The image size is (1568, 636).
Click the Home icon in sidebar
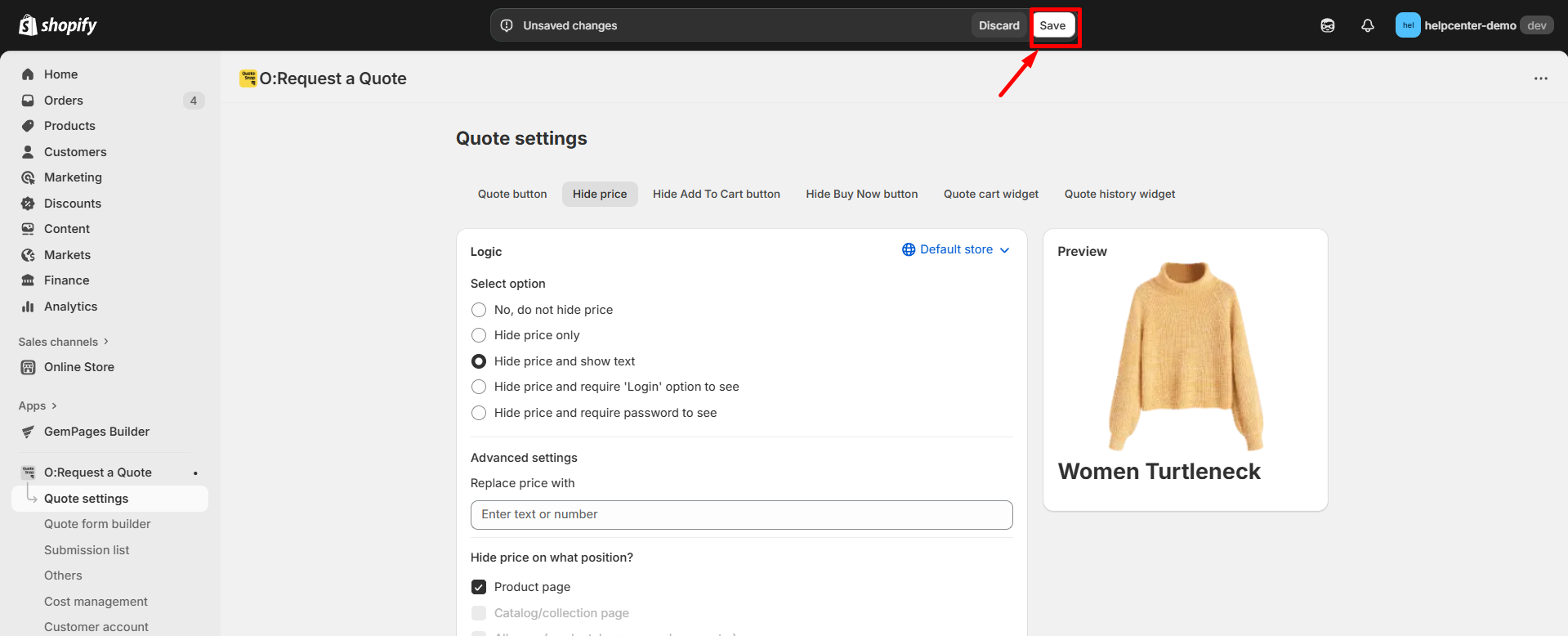pyautogui.click(x=28, y=74)
